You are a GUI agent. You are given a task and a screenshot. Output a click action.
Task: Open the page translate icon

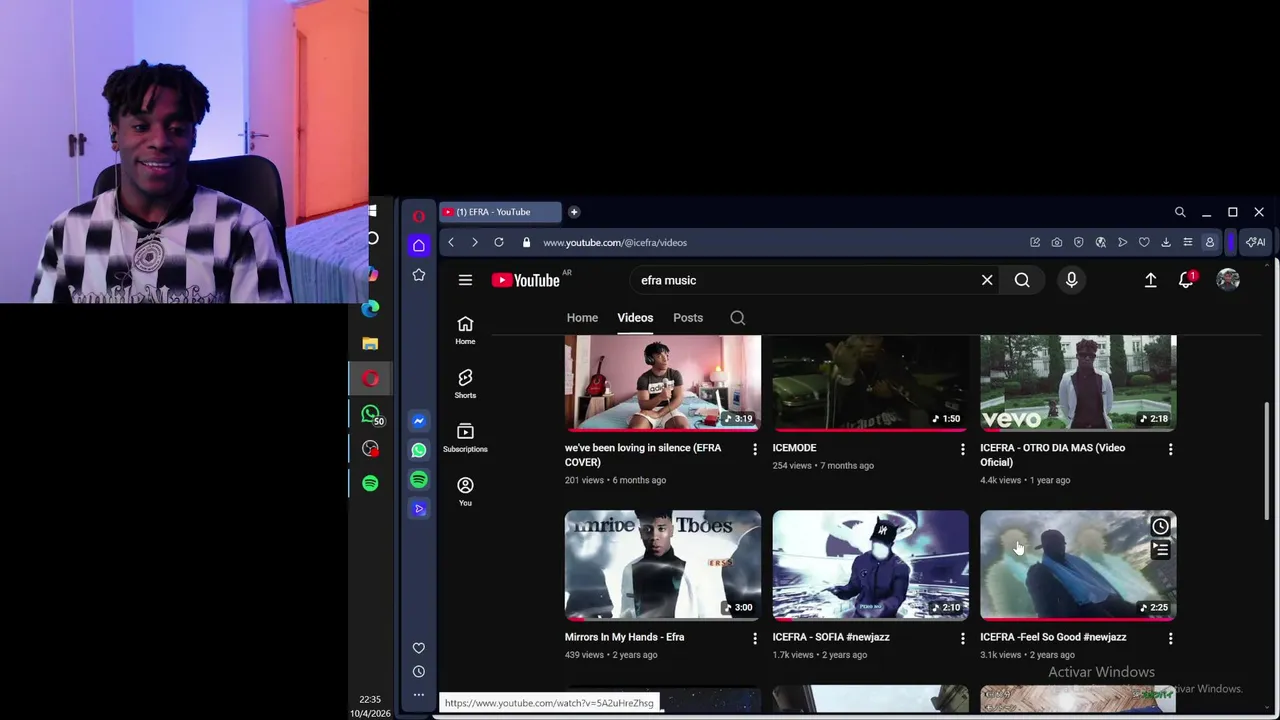[1100, 242]
